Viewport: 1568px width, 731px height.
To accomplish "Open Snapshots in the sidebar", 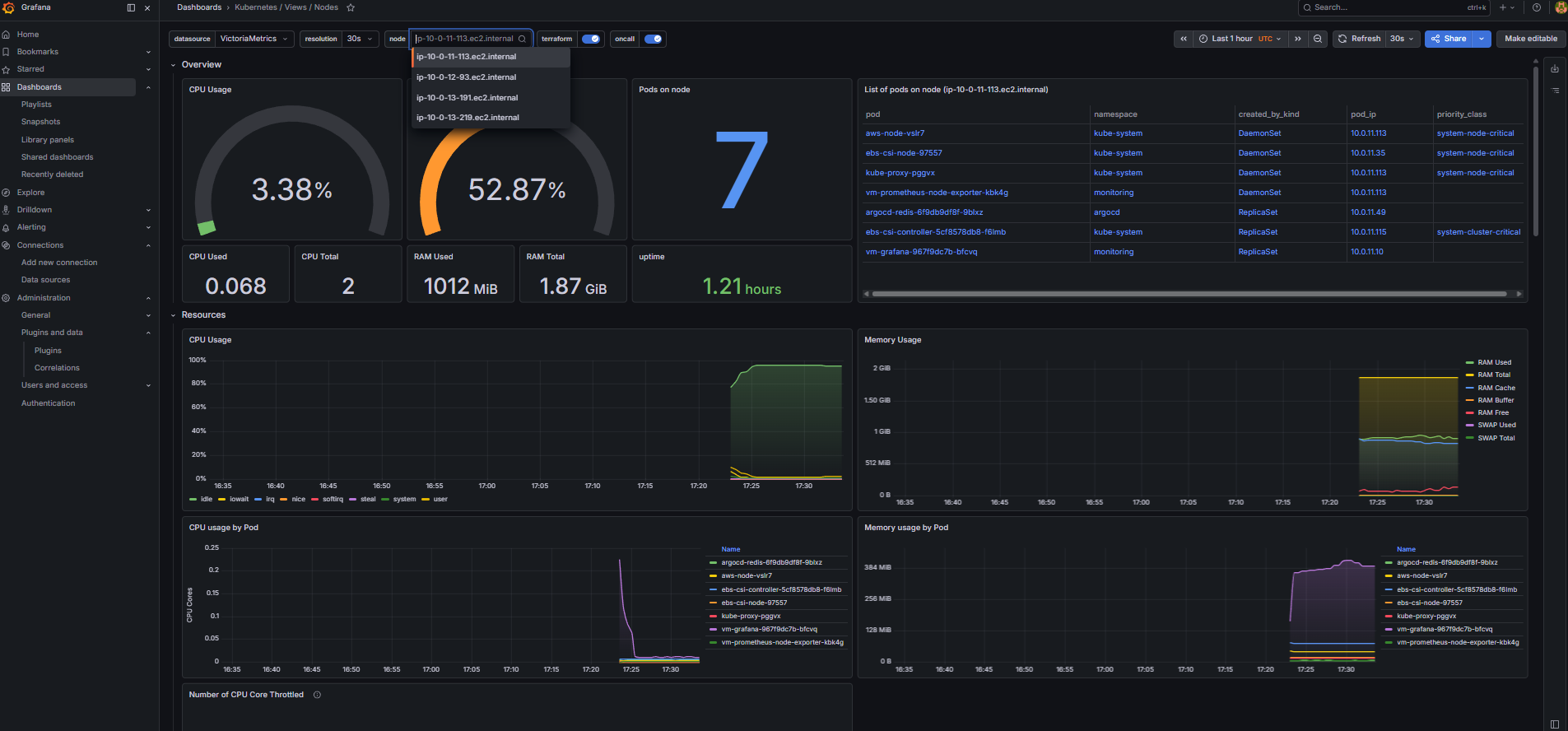I will [x=40, y=122].
